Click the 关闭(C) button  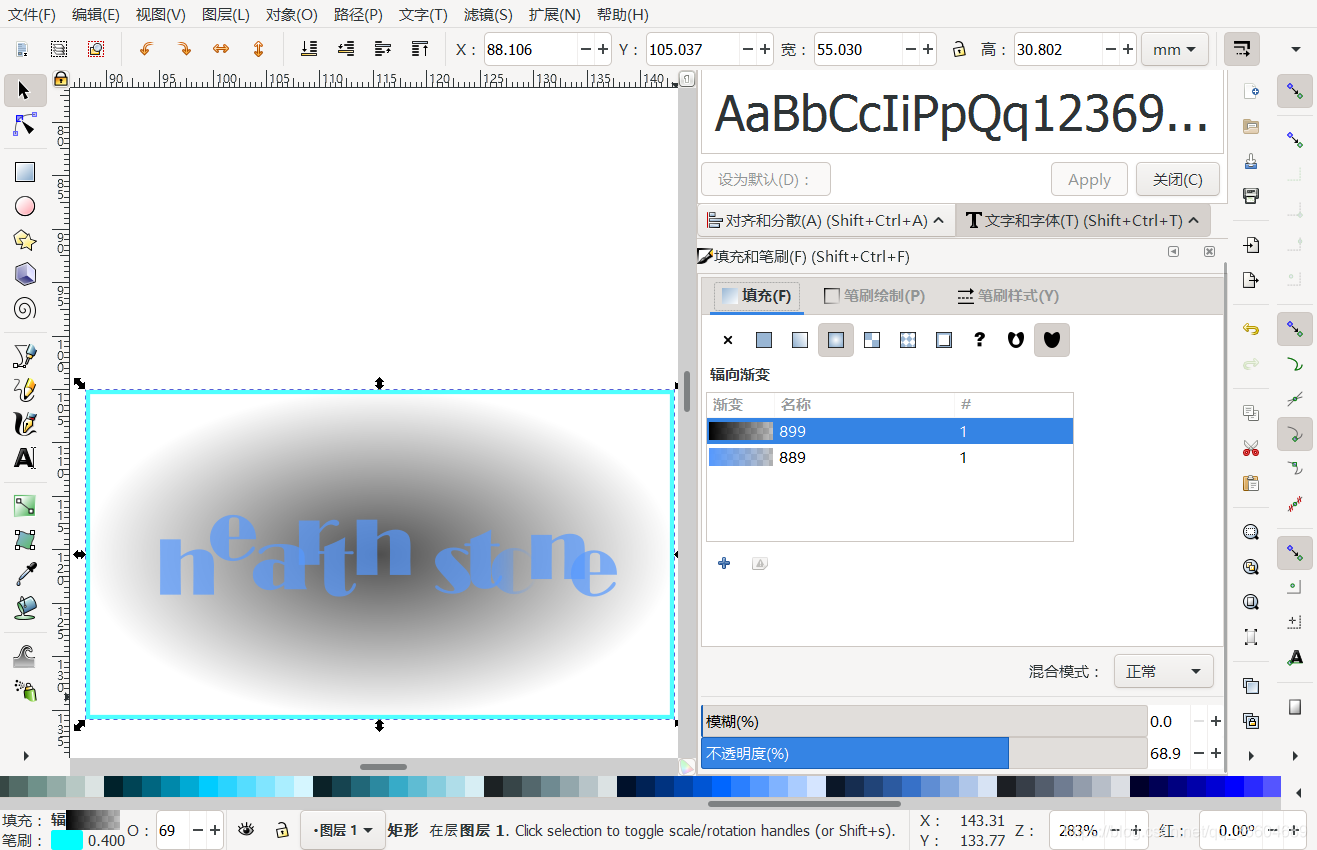point(1177,179)
